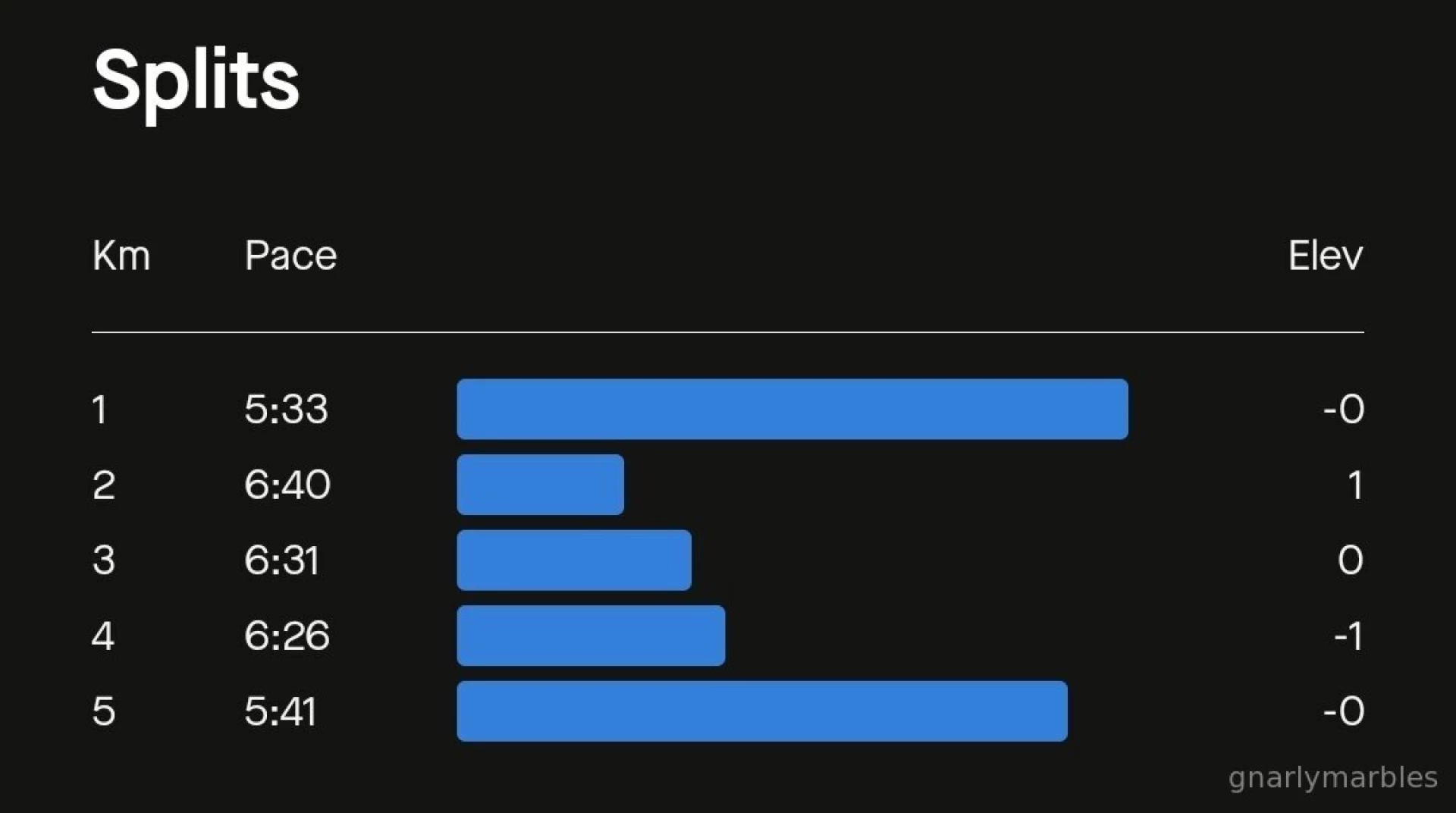The height and width of the screenshot is (813, 1456).
Task: Select the elevation value -1 for kilometer 4
Action: (1348, 636)
